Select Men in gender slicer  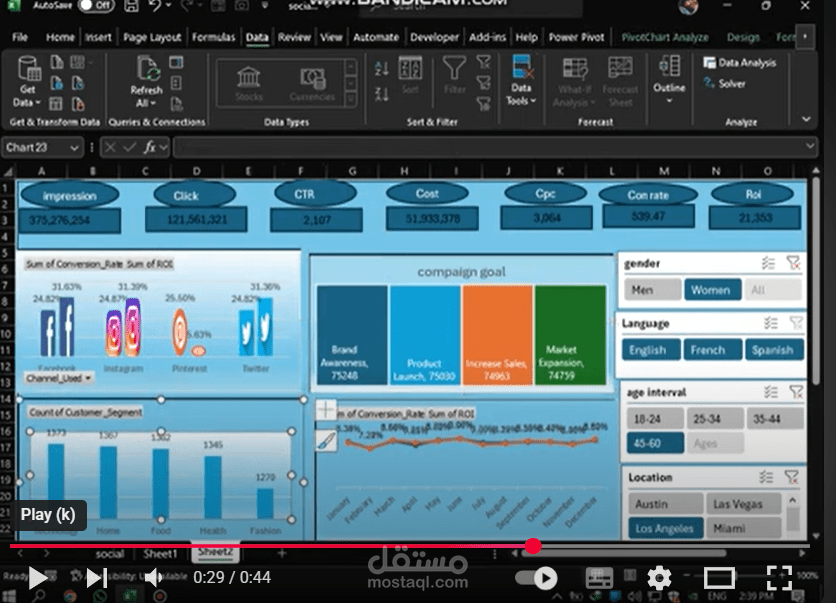[x=653, y=290]
